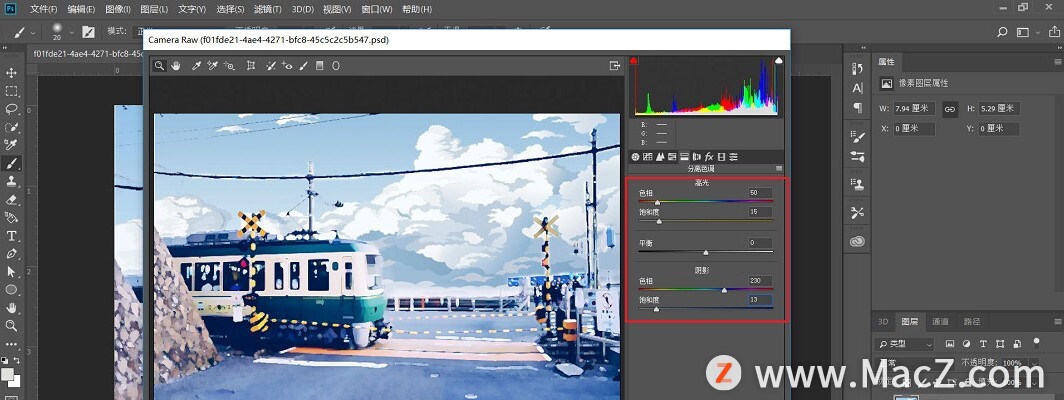Click the balance value field showing 0

click(x=761, y=242)
